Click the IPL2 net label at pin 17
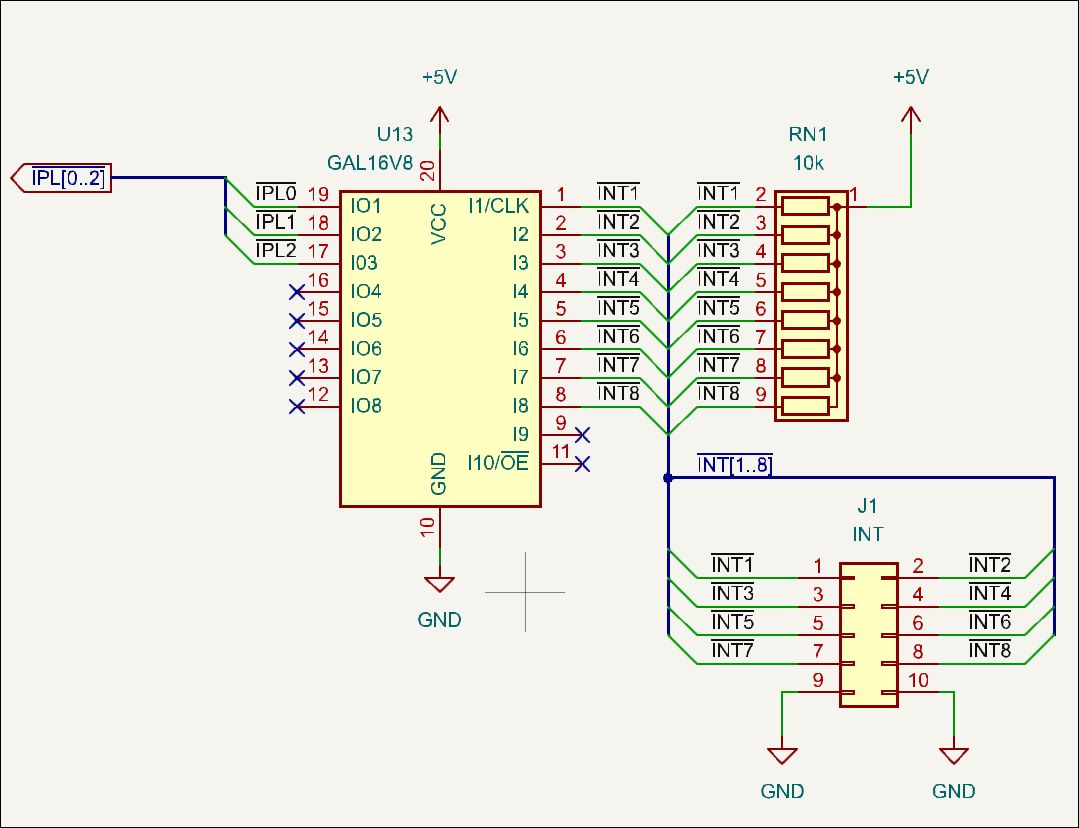 pos(275,251)
